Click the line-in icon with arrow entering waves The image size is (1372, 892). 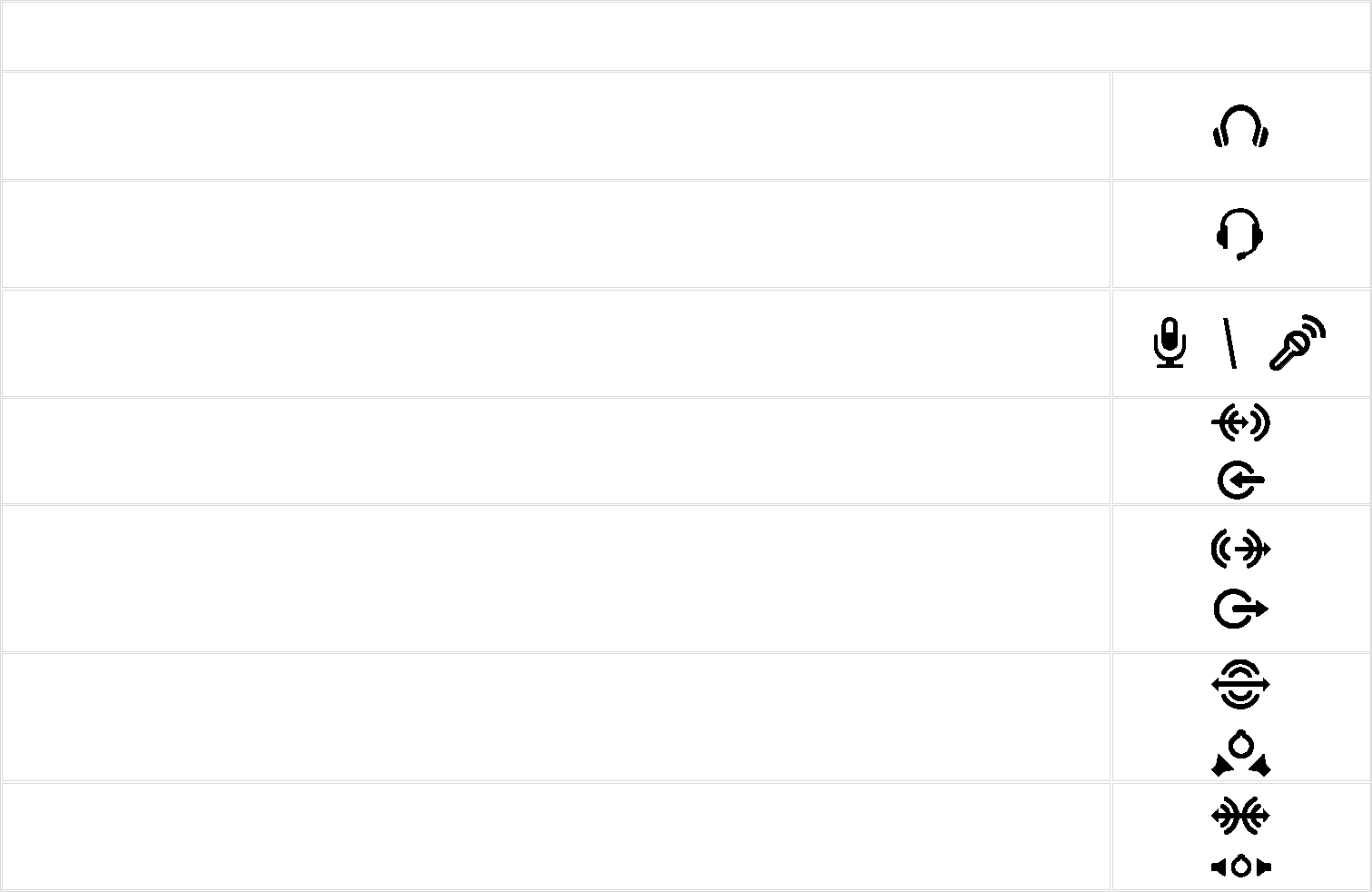(1240, 423)
